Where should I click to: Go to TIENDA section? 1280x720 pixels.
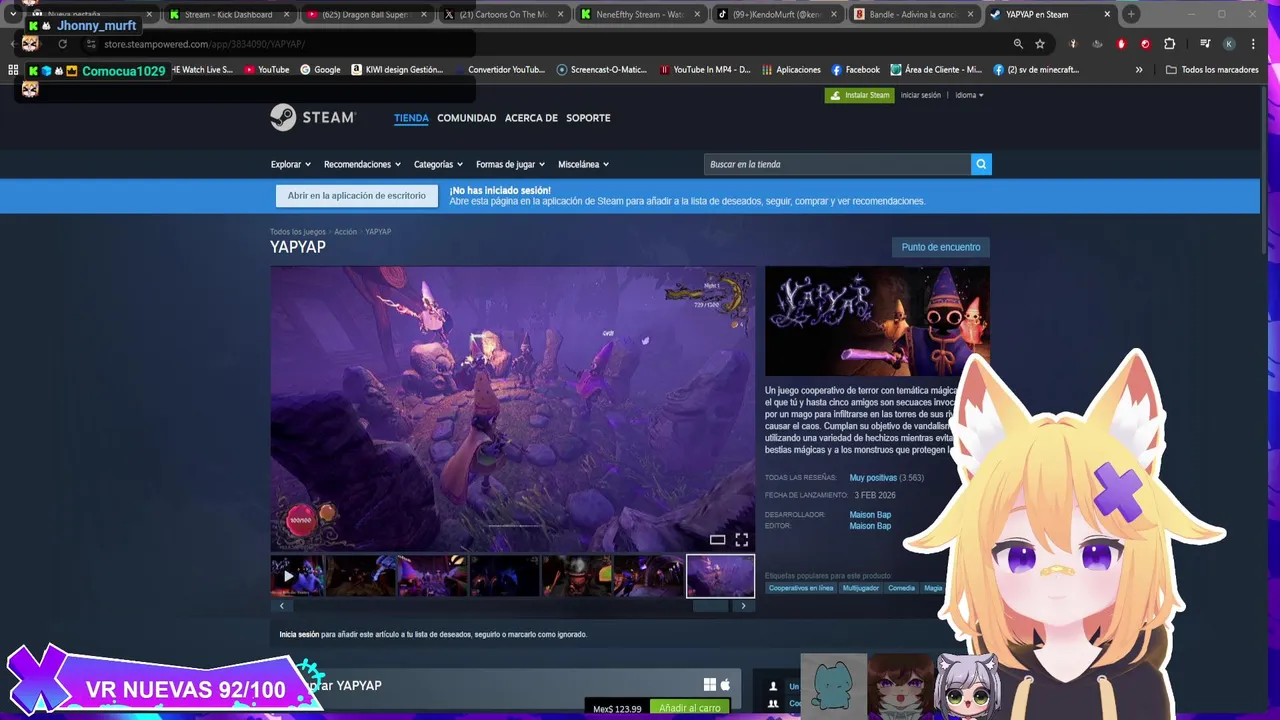click(411, 118)
